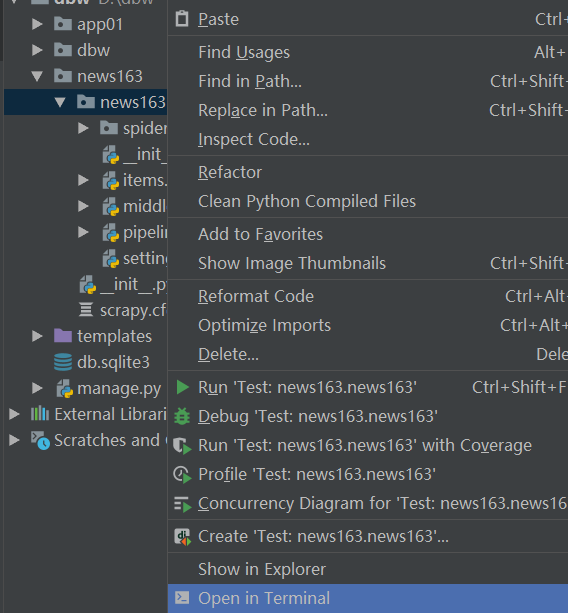Expand the items file arrow
The width and height of the screenshot is (568, 613).
[83, 180]
